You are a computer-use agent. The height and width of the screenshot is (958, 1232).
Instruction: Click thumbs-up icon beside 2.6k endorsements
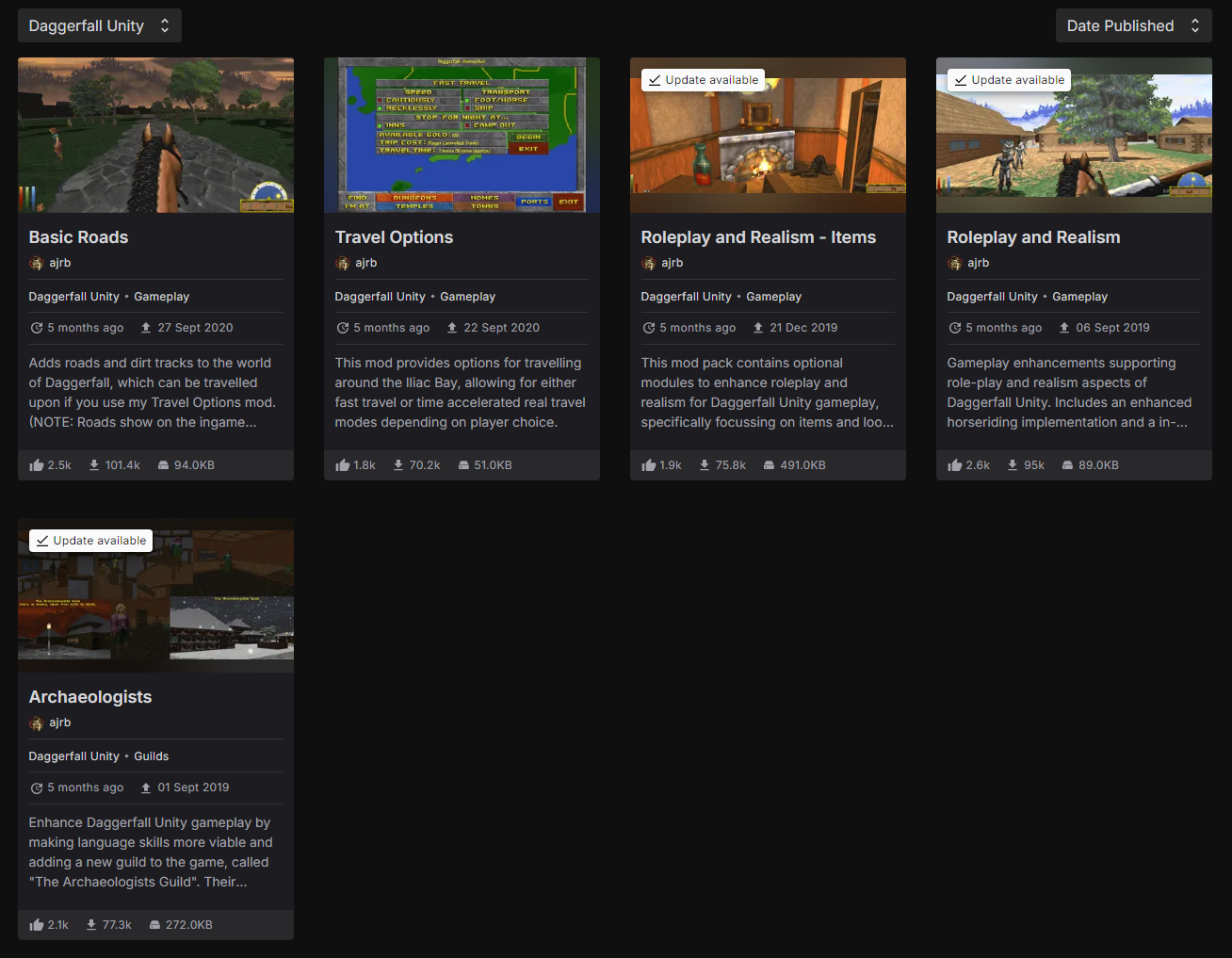[955, 465]
